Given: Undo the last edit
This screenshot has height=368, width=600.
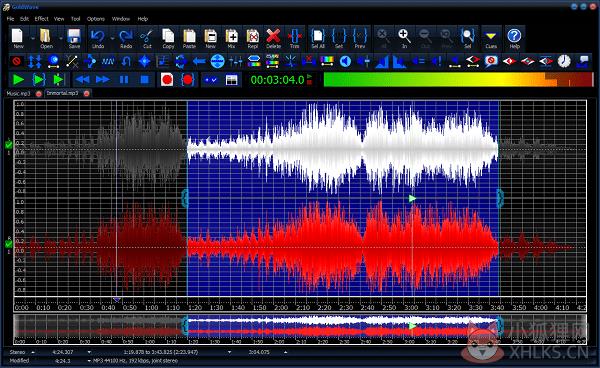Looking at the screenshot, I should 98,38.
